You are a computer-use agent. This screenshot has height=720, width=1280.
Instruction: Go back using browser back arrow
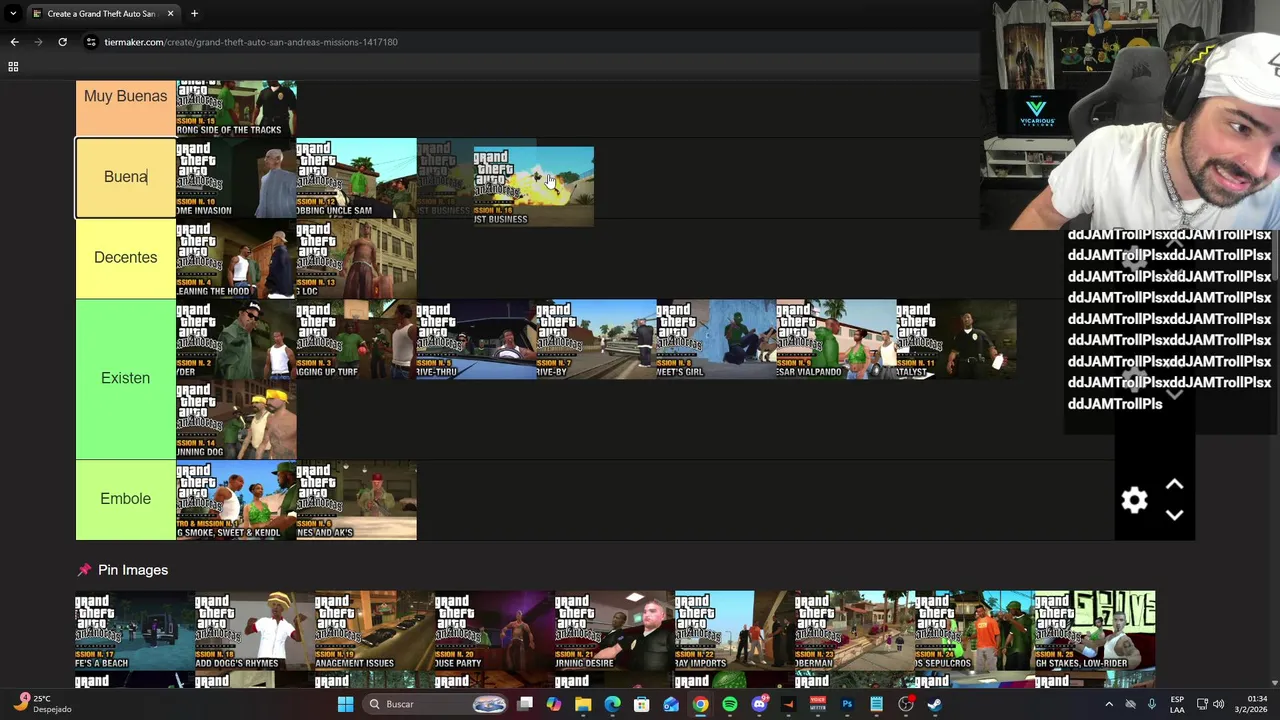pos(14,42)
